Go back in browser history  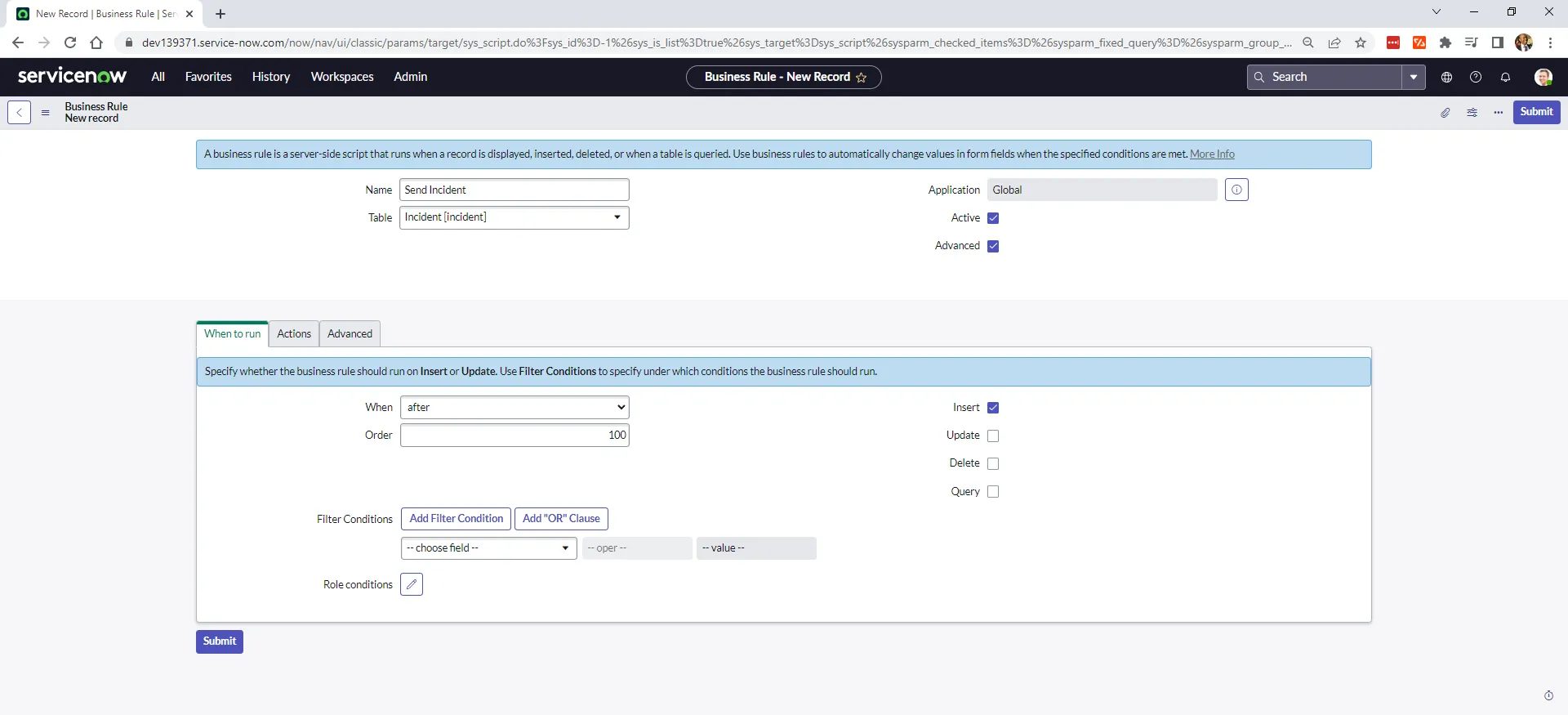click(18, 42)
